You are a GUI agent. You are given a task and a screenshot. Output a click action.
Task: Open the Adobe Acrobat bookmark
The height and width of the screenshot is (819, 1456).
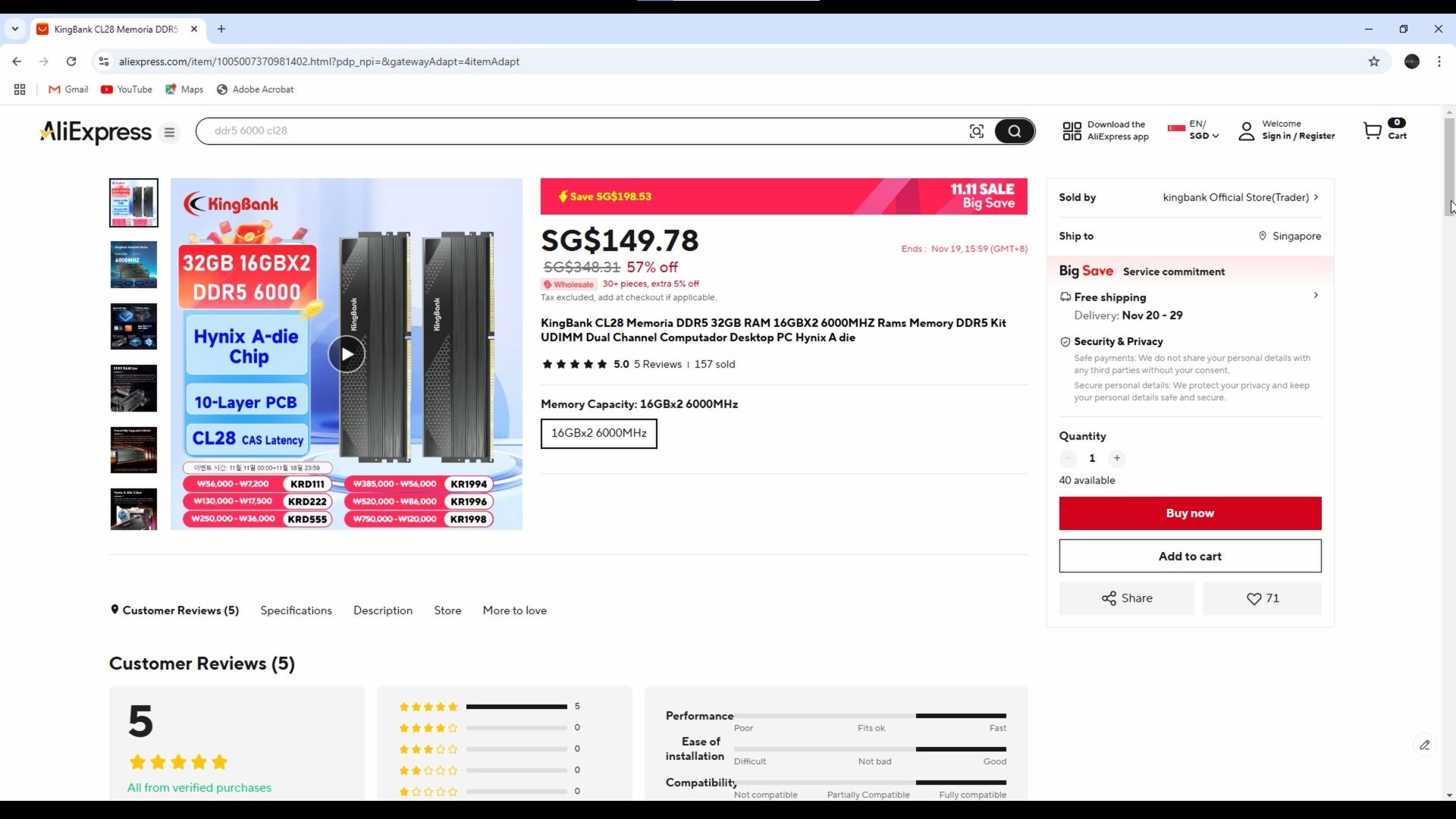pyautogui.click(x=255, y=89)
